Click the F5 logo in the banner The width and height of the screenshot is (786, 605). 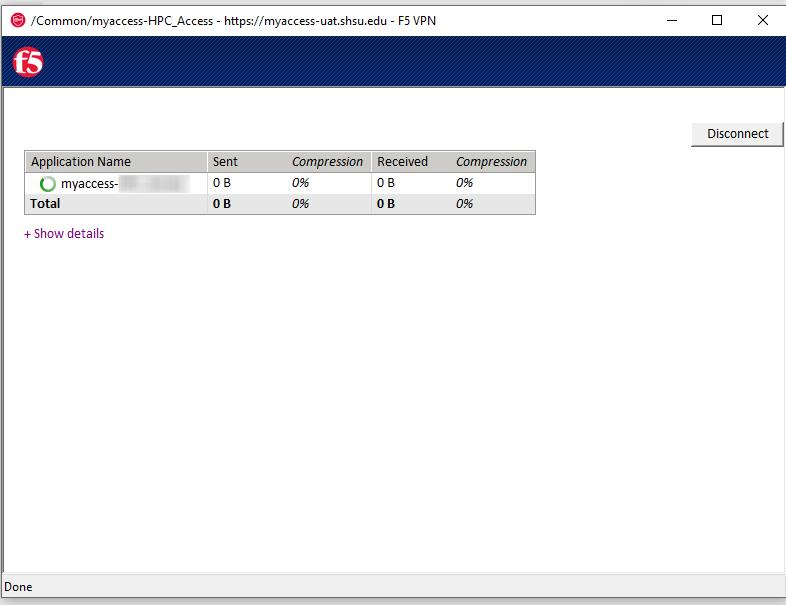27,62
